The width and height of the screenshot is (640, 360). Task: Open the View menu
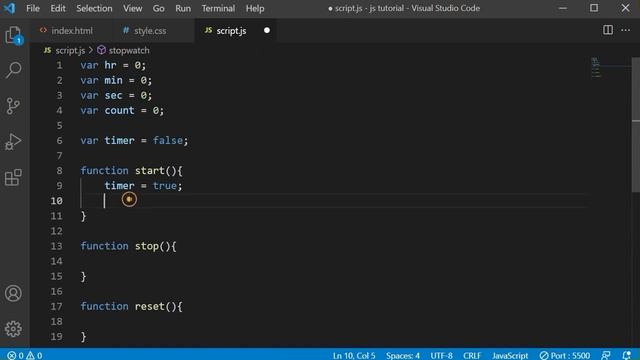point(133,8)
